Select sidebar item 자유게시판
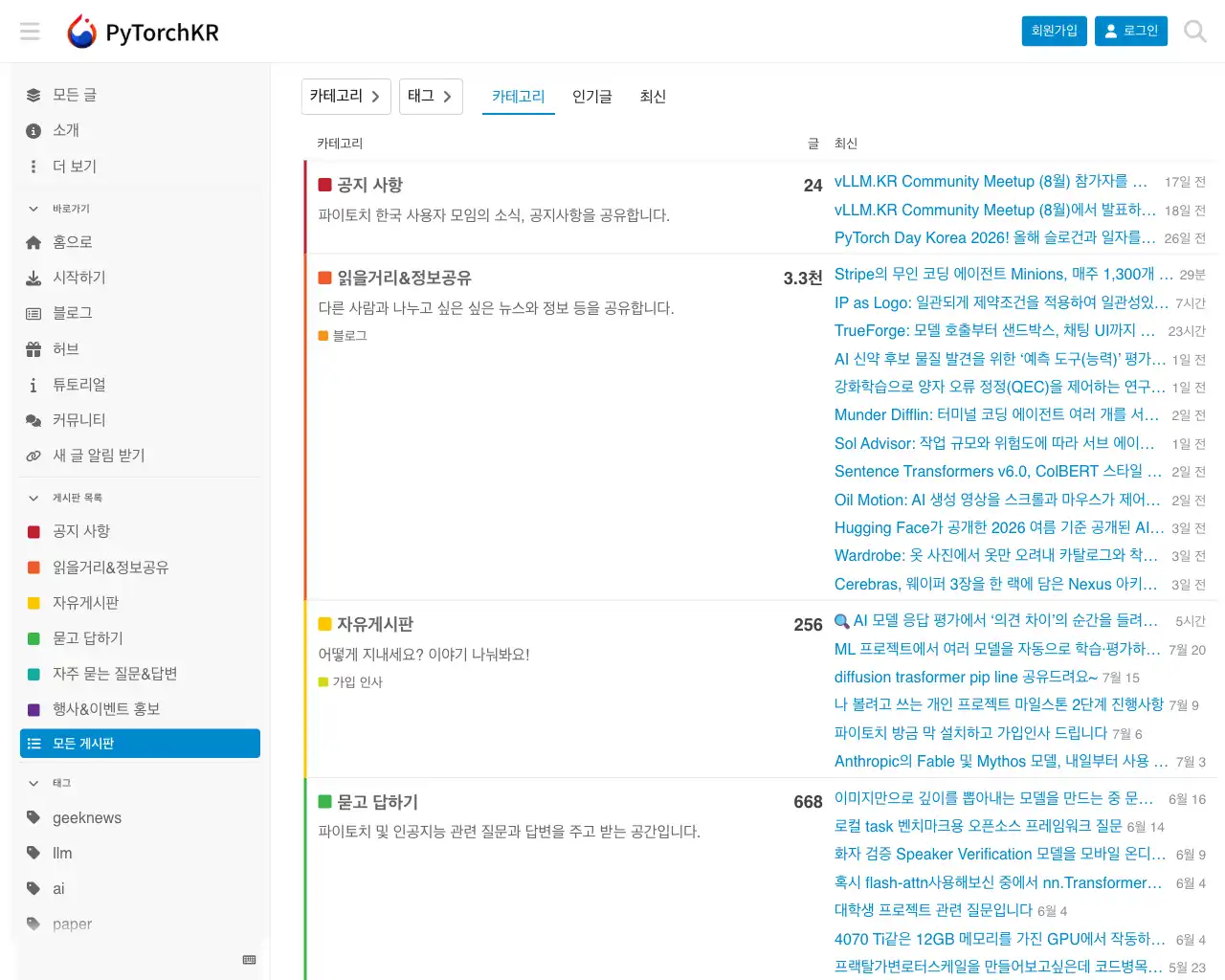 (140, 603)
